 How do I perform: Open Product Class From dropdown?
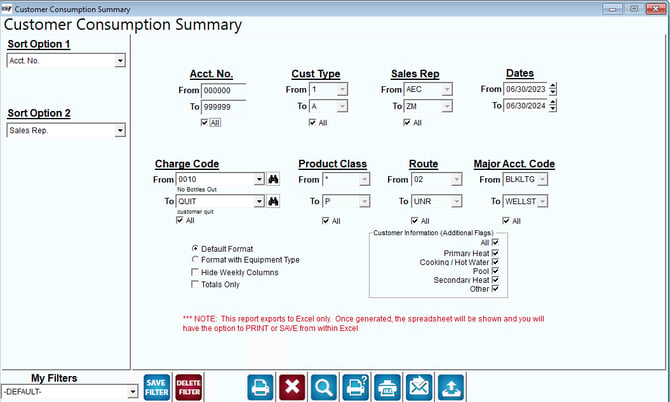coord(364,179)
